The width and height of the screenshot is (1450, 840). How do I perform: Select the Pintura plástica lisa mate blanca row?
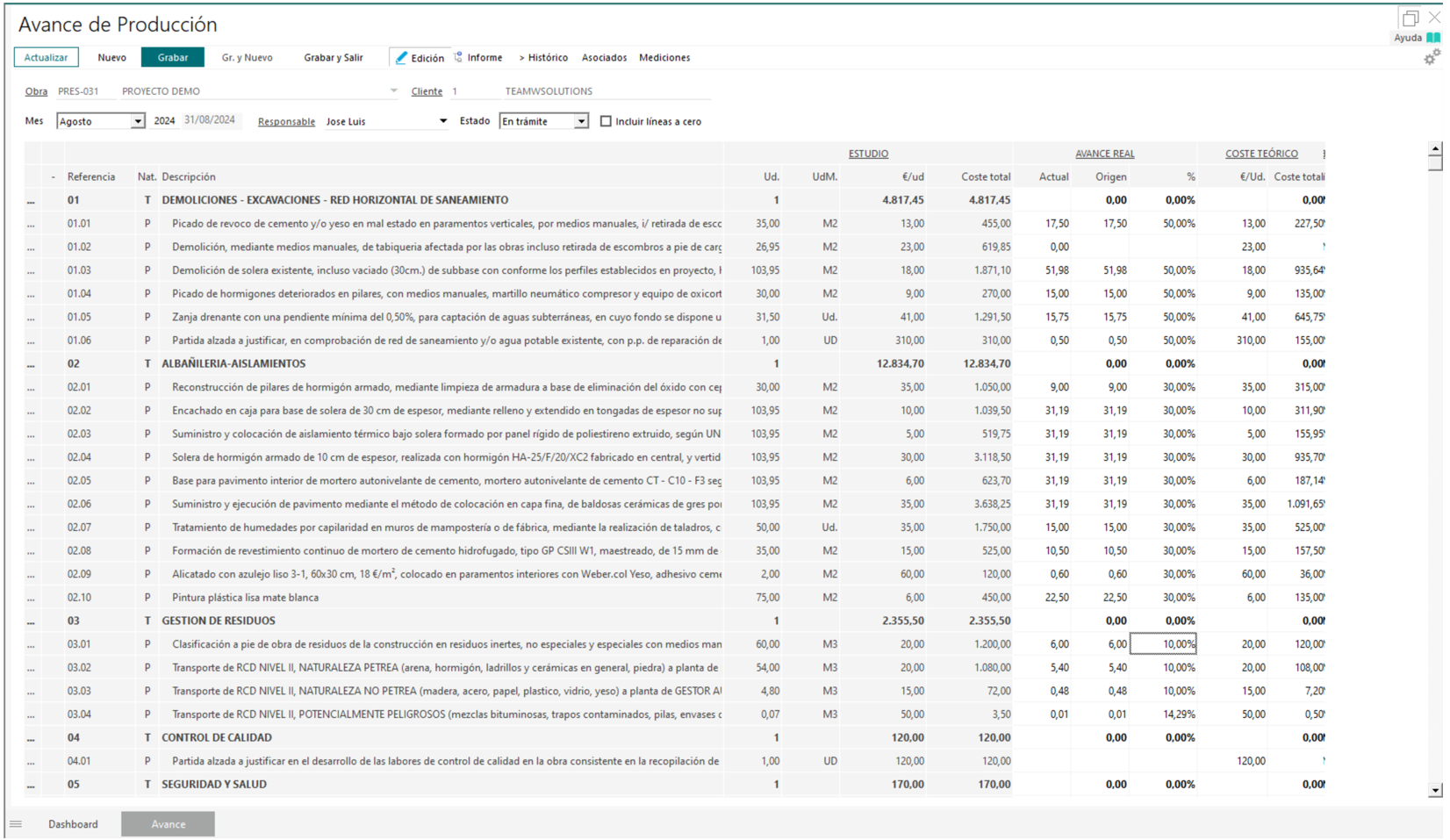[x=245, y=598]
